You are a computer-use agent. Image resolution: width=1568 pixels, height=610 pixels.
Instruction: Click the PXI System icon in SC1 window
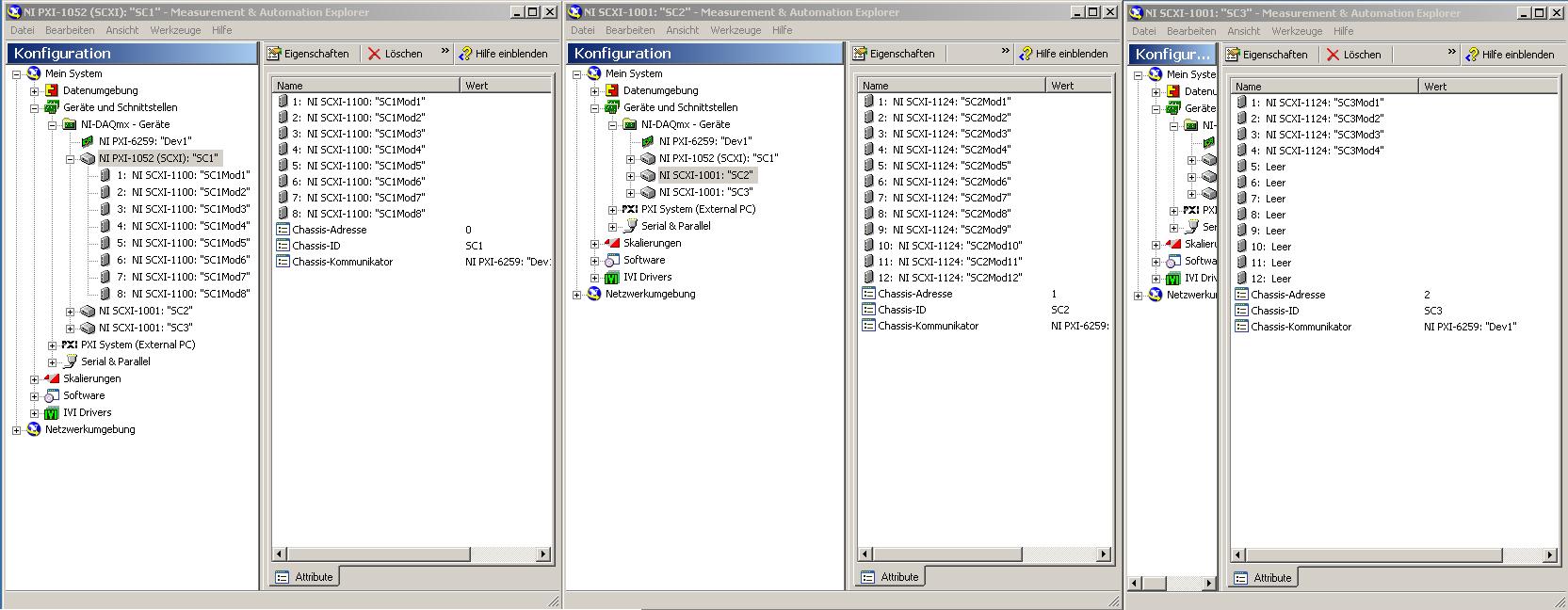click(70, 345)
